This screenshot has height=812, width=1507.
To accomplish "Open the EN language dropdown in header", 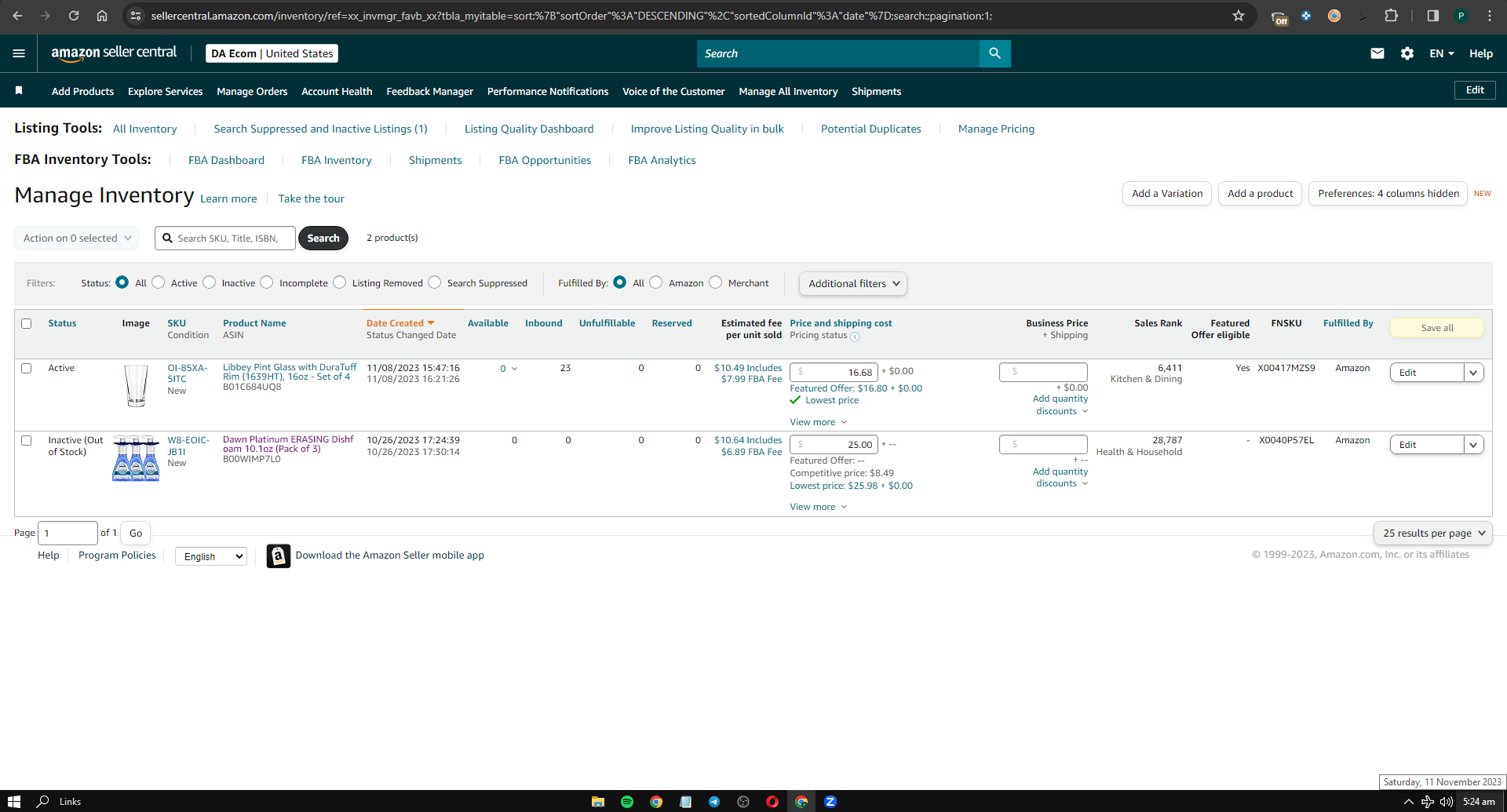I will (1442, 53).
